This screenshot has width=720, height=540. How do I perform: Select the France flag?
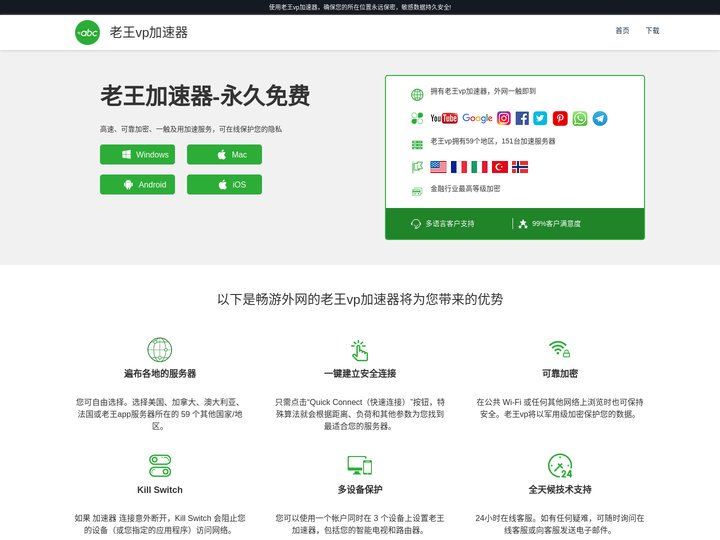pos(459,167)
